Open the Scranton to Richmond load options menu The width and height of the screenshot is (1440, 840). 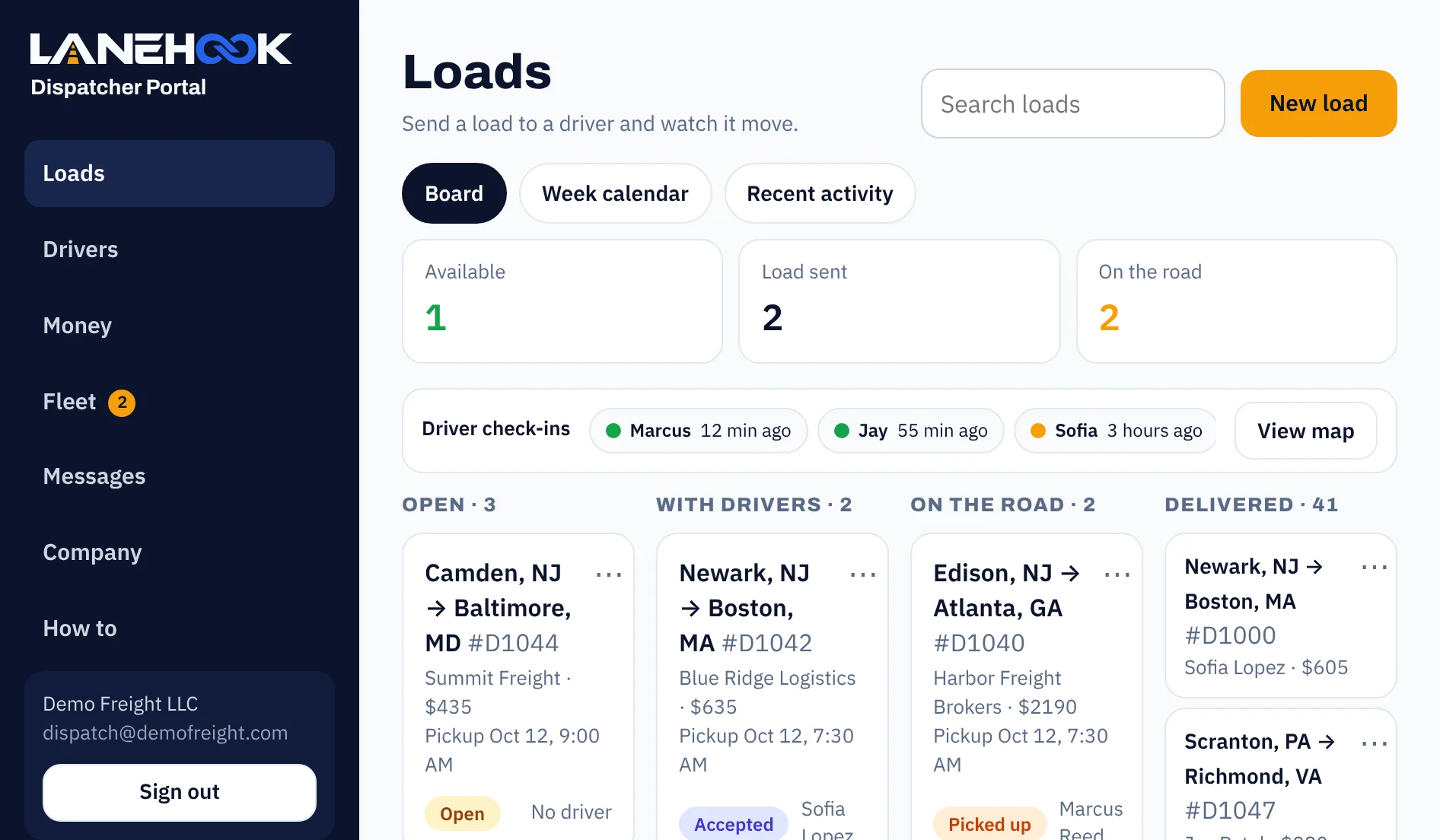[1375, 743]
